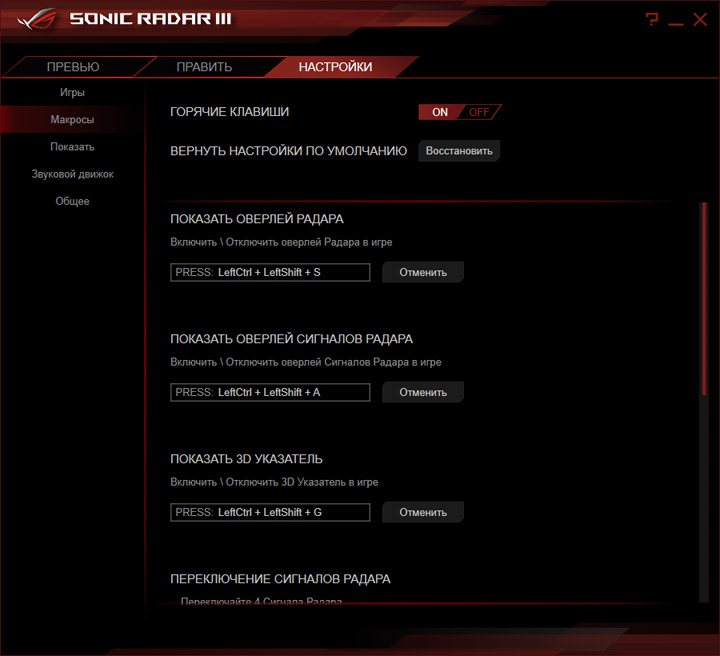
Task: Switch to the ПРЕВЬЮ tab
Action: [73, 67]
